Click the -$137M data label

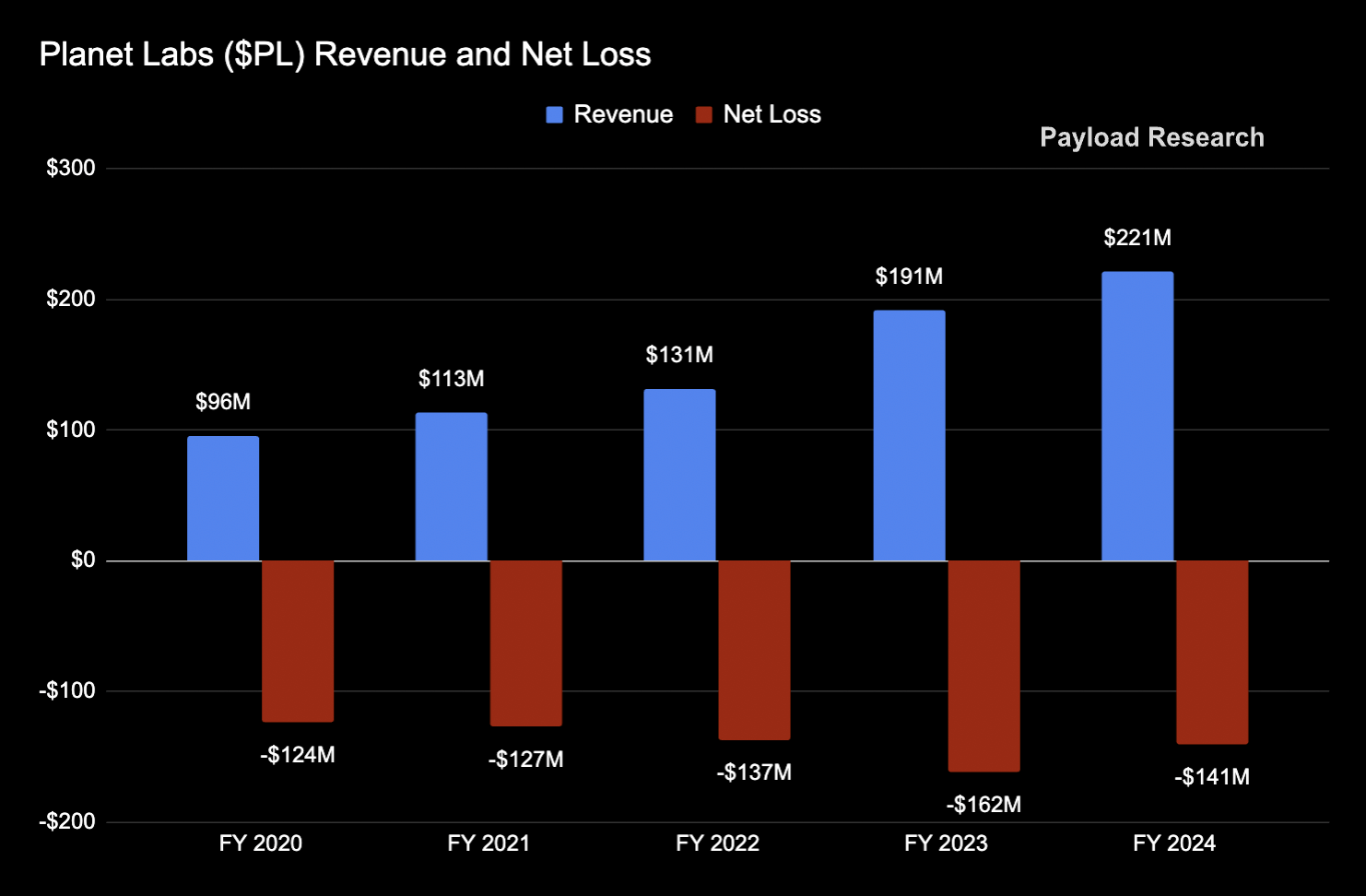pyautogui.click(x=754, y=772)
